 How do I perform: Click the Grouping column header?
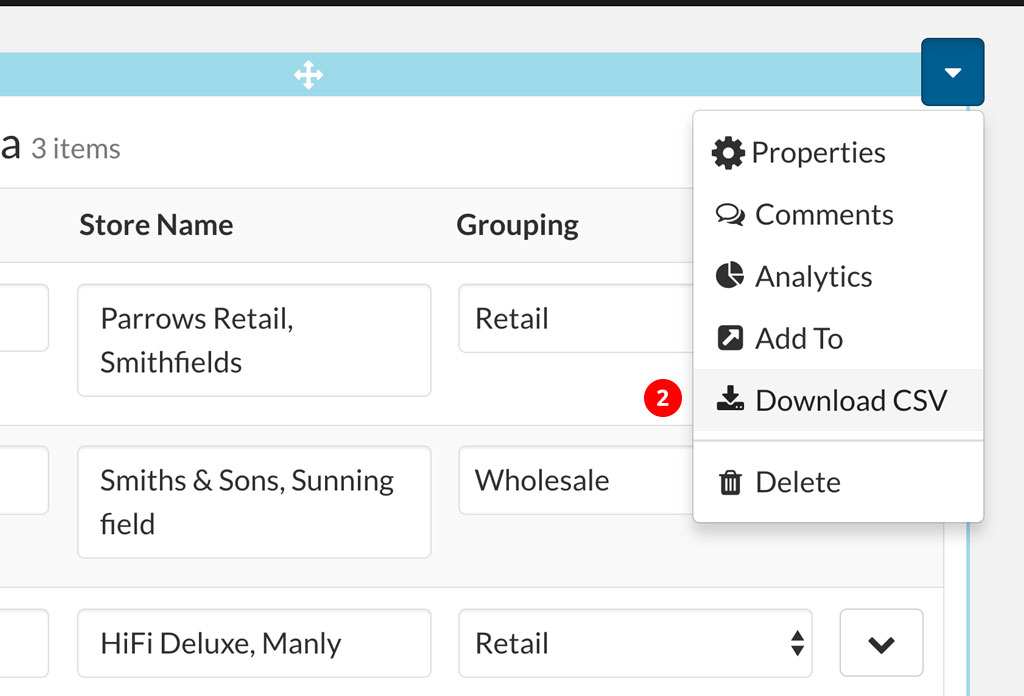pos(517,225)
